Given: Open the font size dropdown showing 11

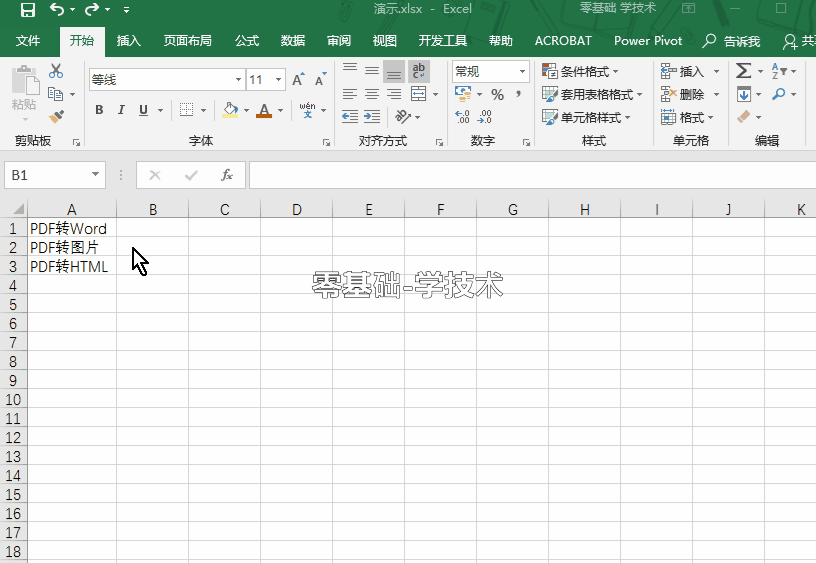Looking at the screenshot, I should pos(278,80).
